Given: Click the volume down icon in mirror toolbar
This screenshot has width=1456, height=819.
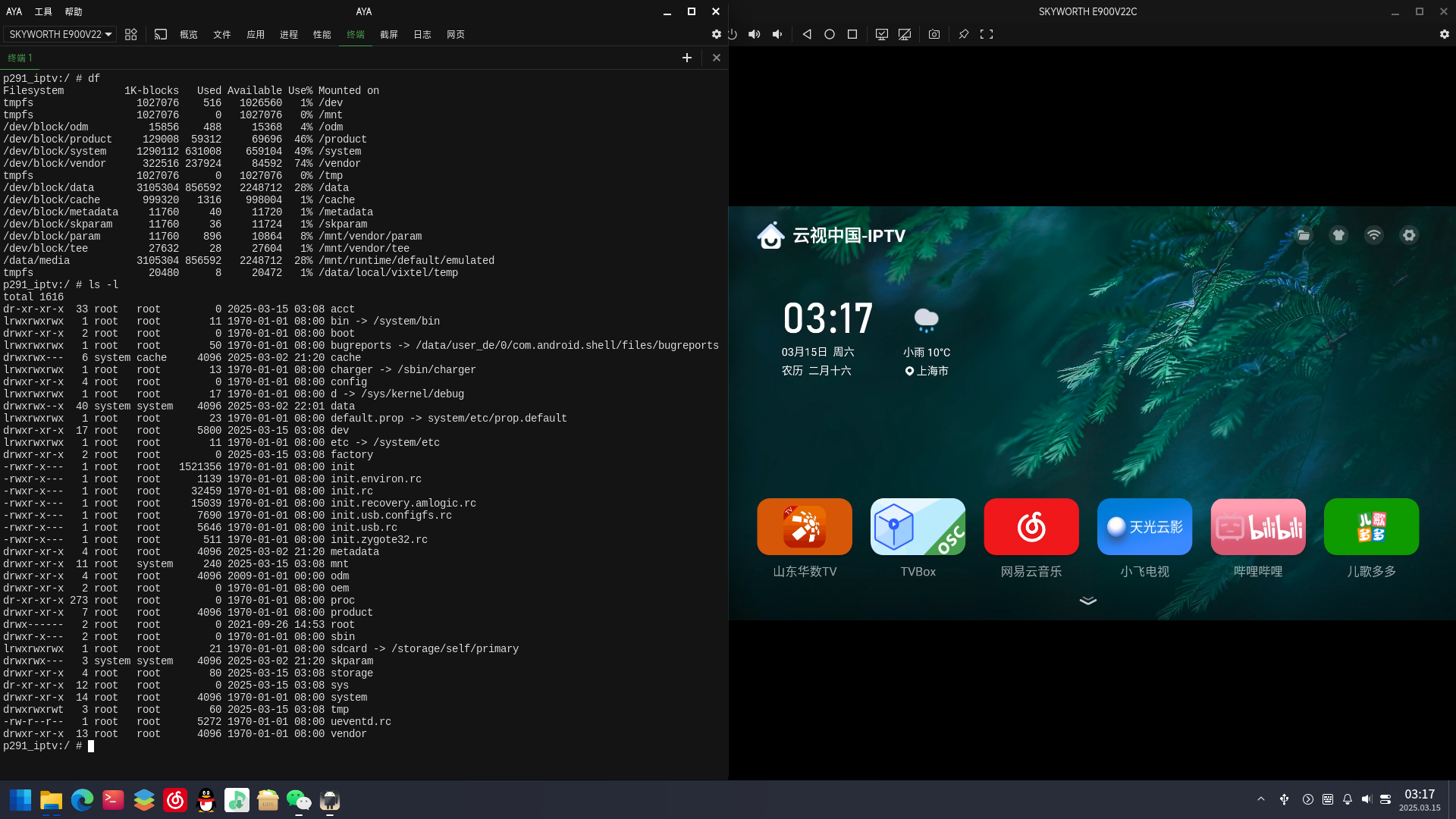Looking at the screenshot, I should [x=777, y=34].
